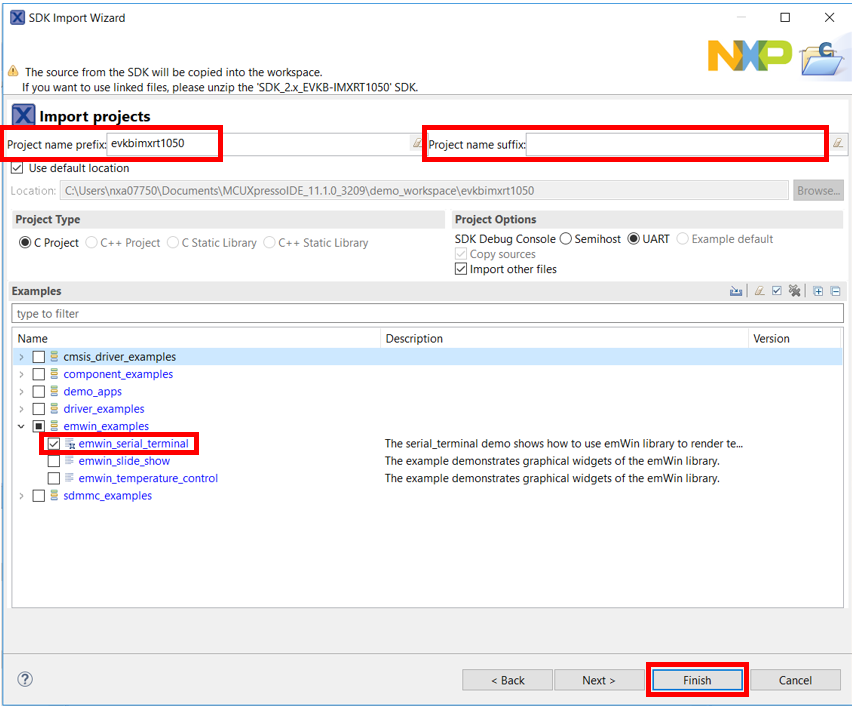852x706 pixels.
Task: Click the MCUXpresso X icon beside Import projects
Action: (x=23, y=115)
